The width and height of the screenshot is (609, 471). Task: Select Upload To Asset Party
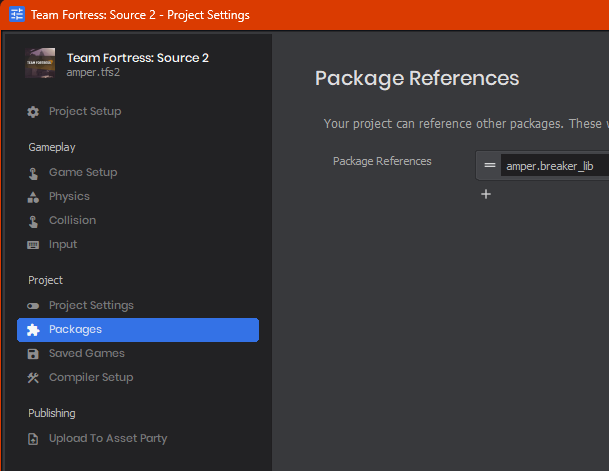coord(108,438)
